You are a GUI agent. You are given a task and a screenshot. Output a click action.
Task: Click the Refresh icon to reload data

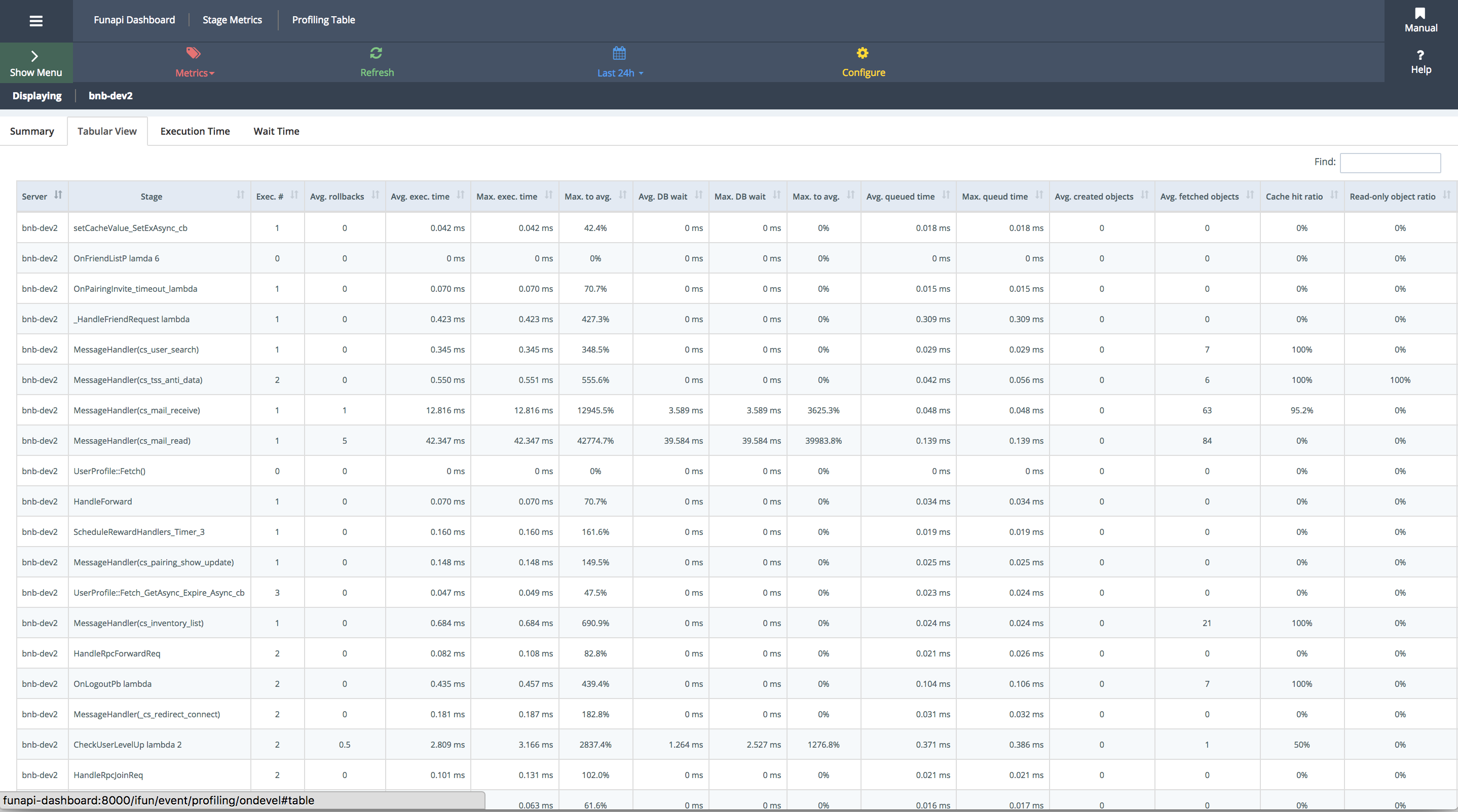coord(376,53)
